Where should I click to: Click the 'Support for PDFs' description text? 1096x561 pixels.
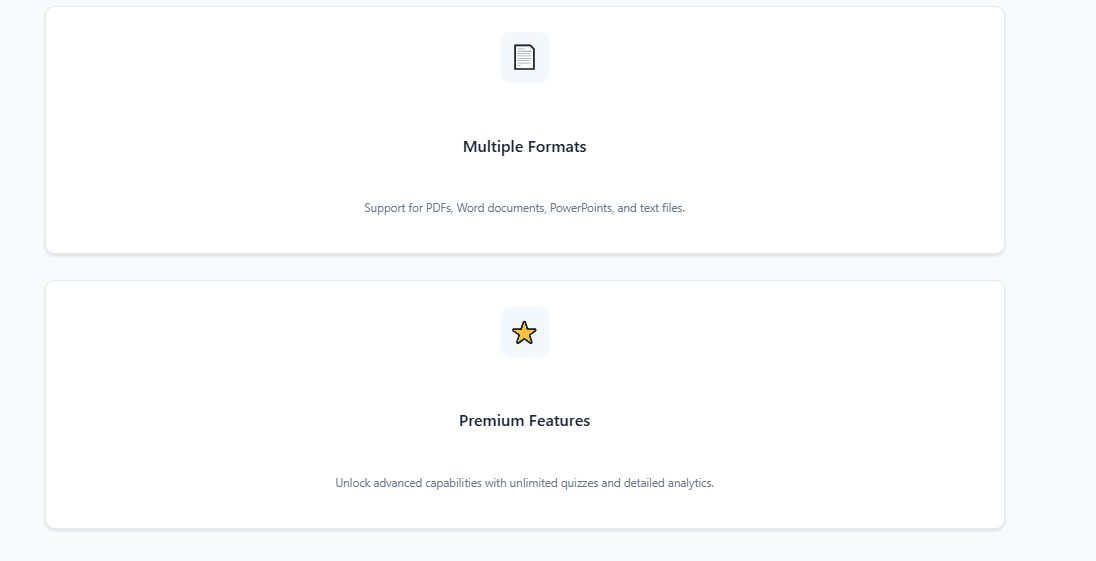524,208
